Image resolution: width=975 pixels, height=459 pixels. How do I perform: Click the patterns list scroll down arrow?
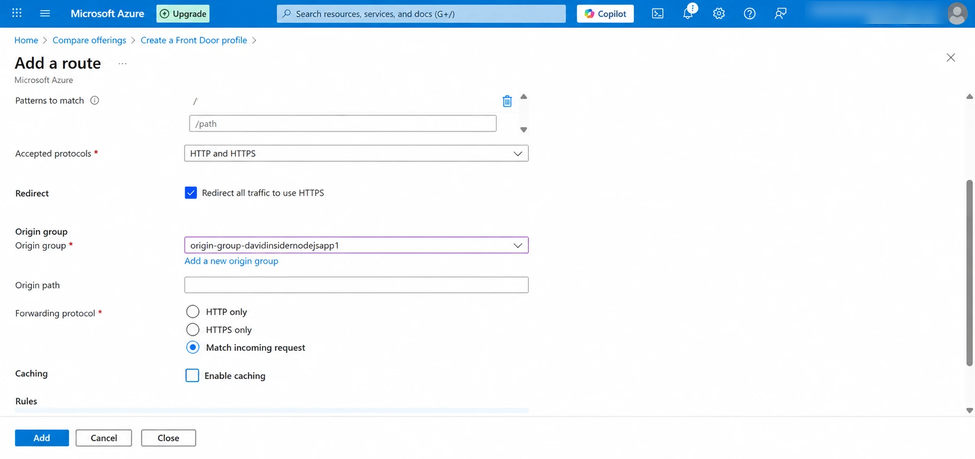(x=524, y=129)
